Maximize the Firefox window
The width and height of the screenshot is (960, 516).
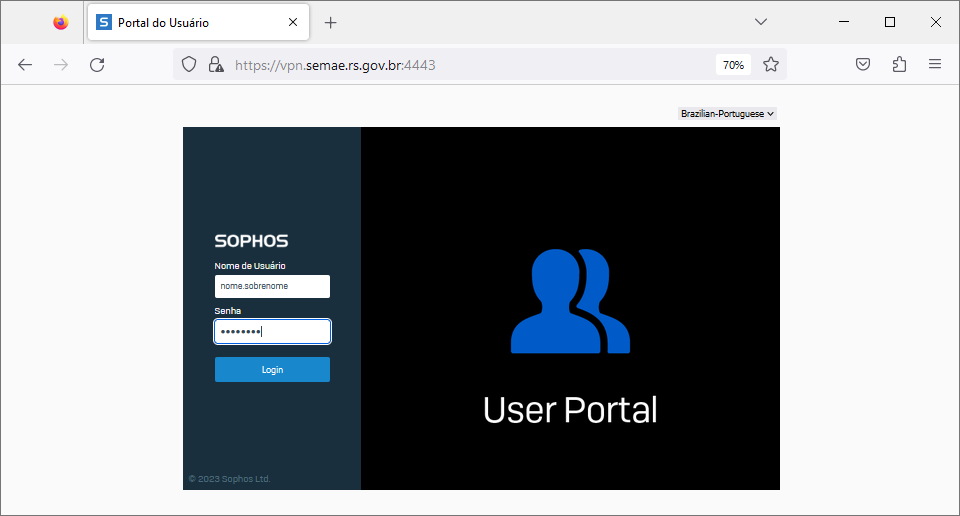(x=890, y=22)
